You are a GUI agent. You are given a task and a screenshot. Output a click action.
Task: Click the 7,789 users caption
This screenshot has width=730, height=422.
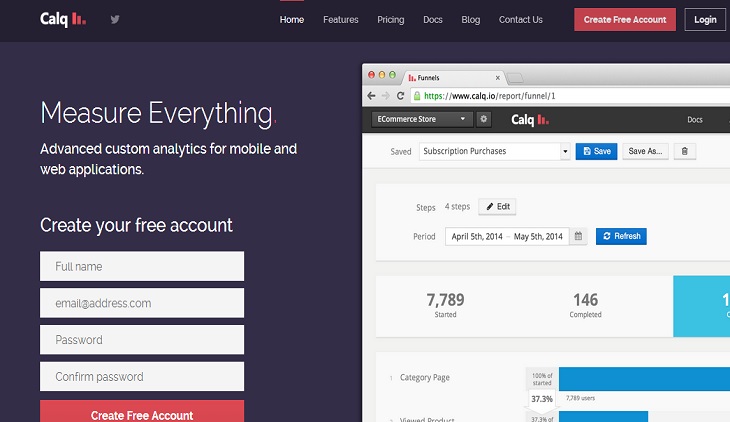581,398
